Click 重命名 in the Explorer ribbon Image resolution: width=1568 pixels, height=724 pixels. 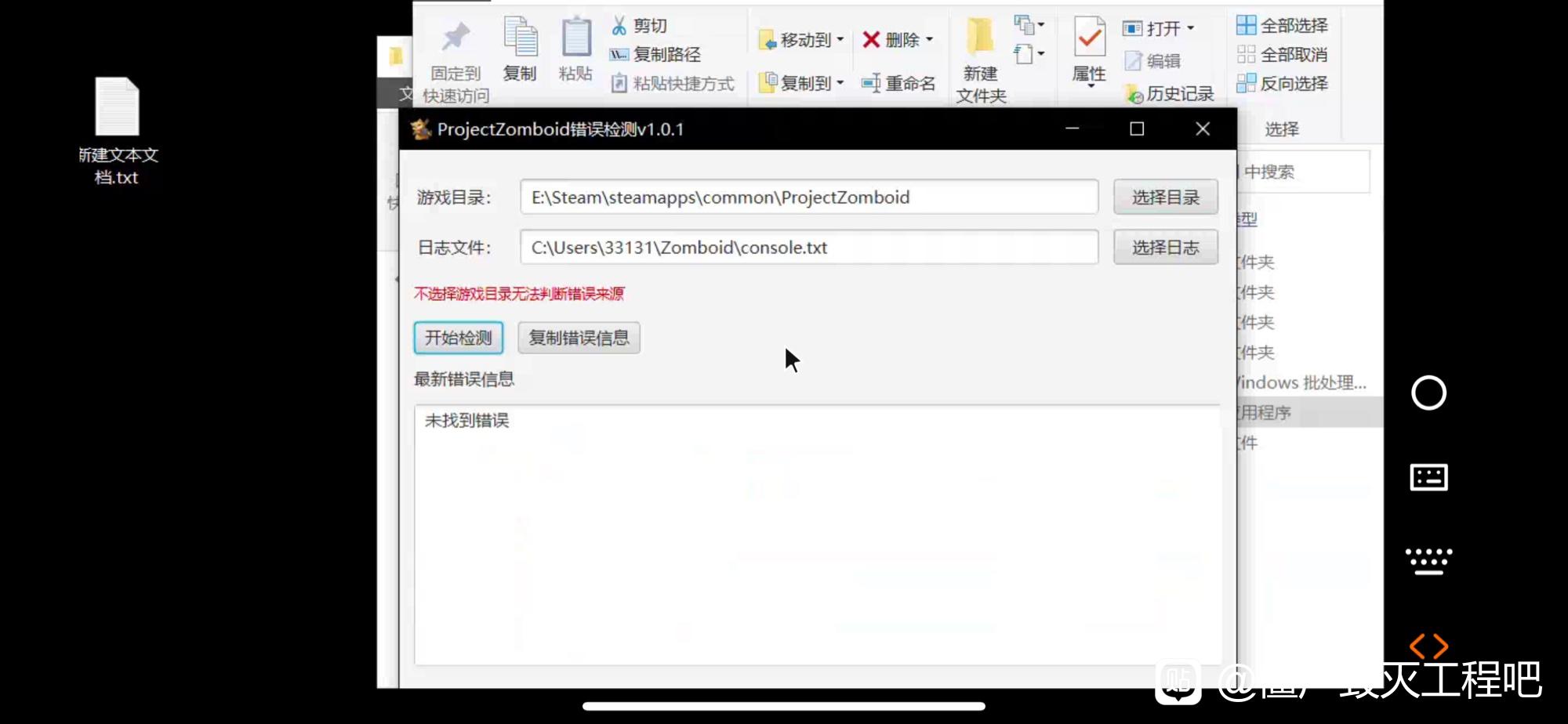(898, 83)
